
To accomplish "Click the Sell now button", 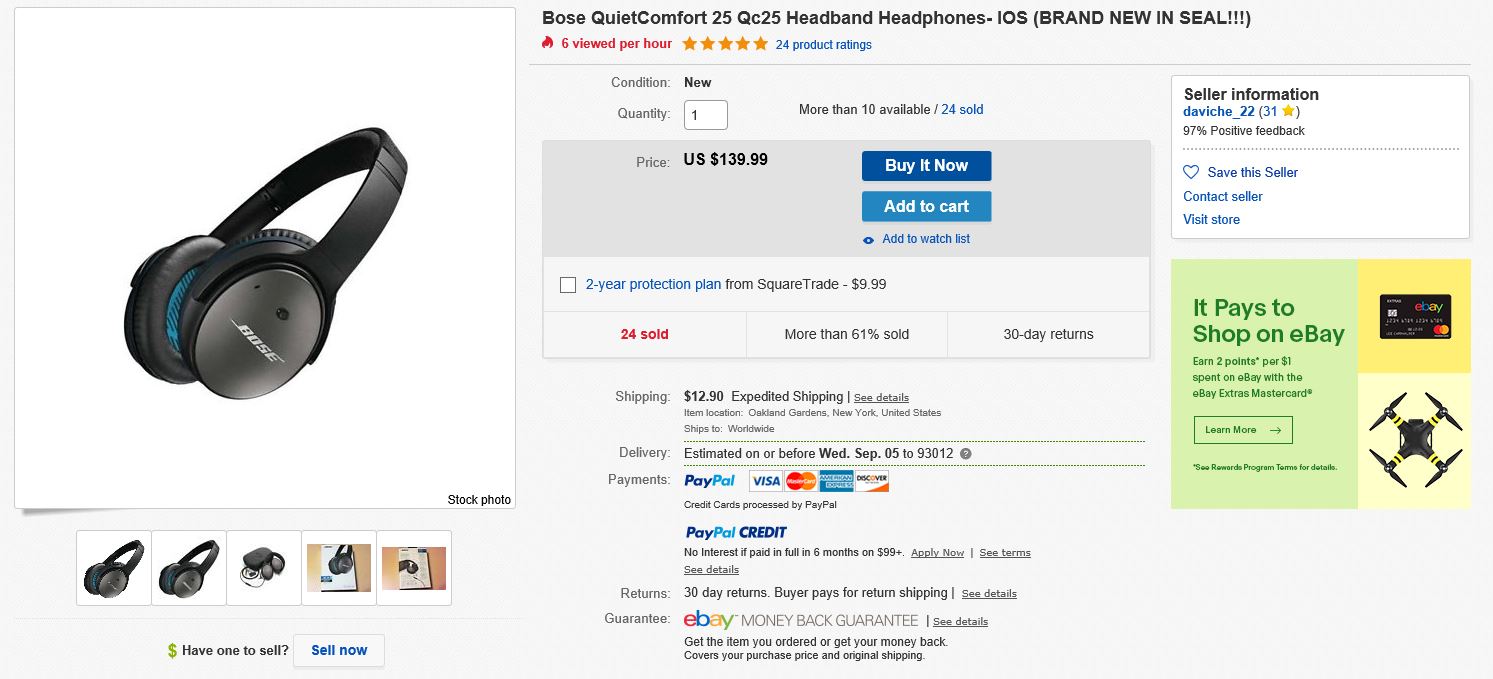I will tap(339, 650).
